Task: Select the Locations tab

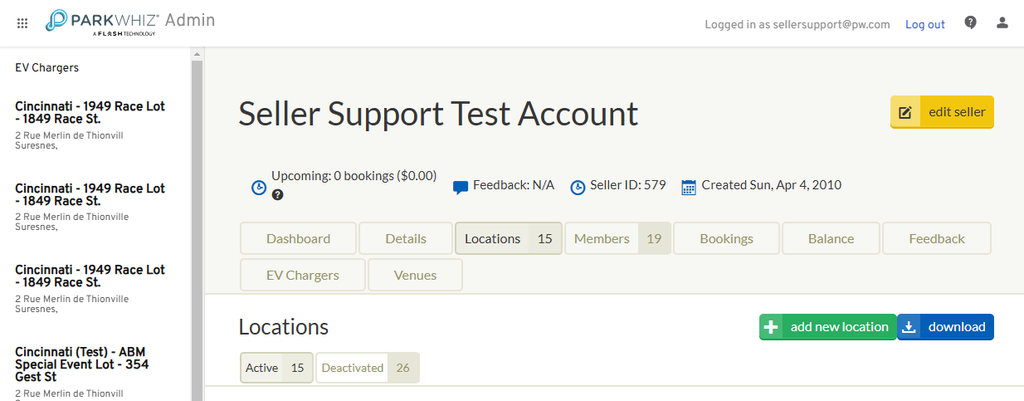Action: pos(509,238)
